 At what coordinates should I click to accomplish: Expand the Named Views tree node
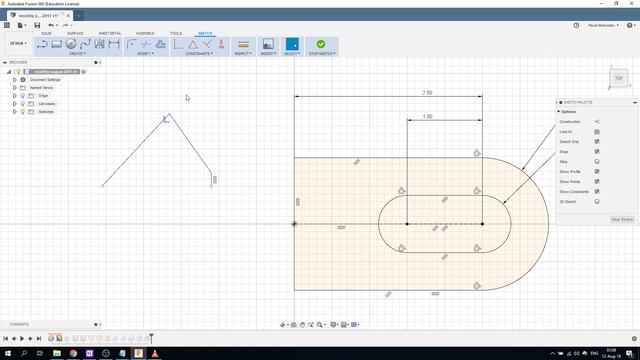click(15, 88)
